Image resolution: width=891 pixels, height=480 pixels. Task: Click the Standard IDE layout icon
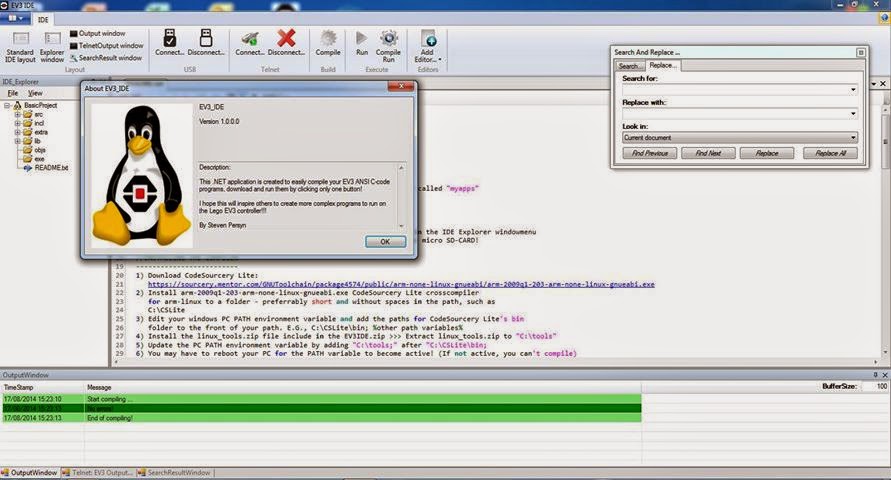click(20, 47)
